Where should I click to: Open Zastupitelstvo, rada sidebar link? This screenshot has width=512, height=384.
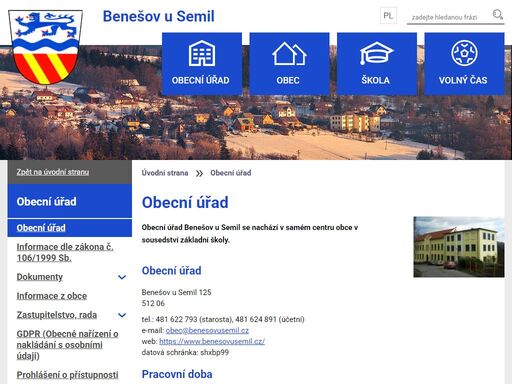[57, 315]
